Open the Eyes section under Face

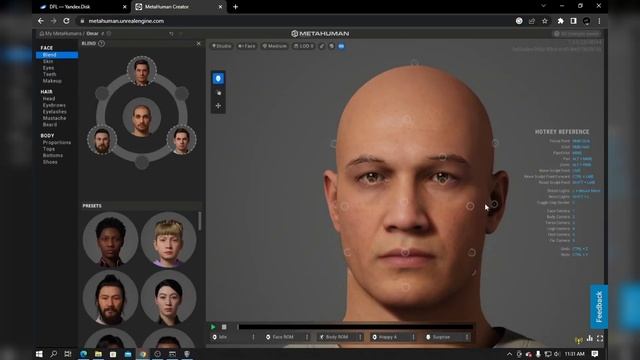pyautogui.click(x=48, y=68)
